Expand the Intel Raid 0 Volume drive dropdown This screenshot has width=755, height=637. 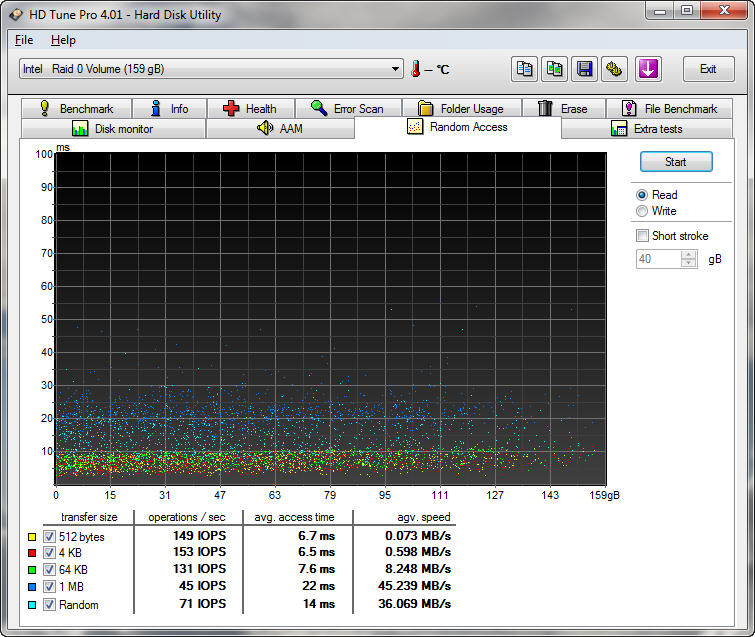click(396, 69)
